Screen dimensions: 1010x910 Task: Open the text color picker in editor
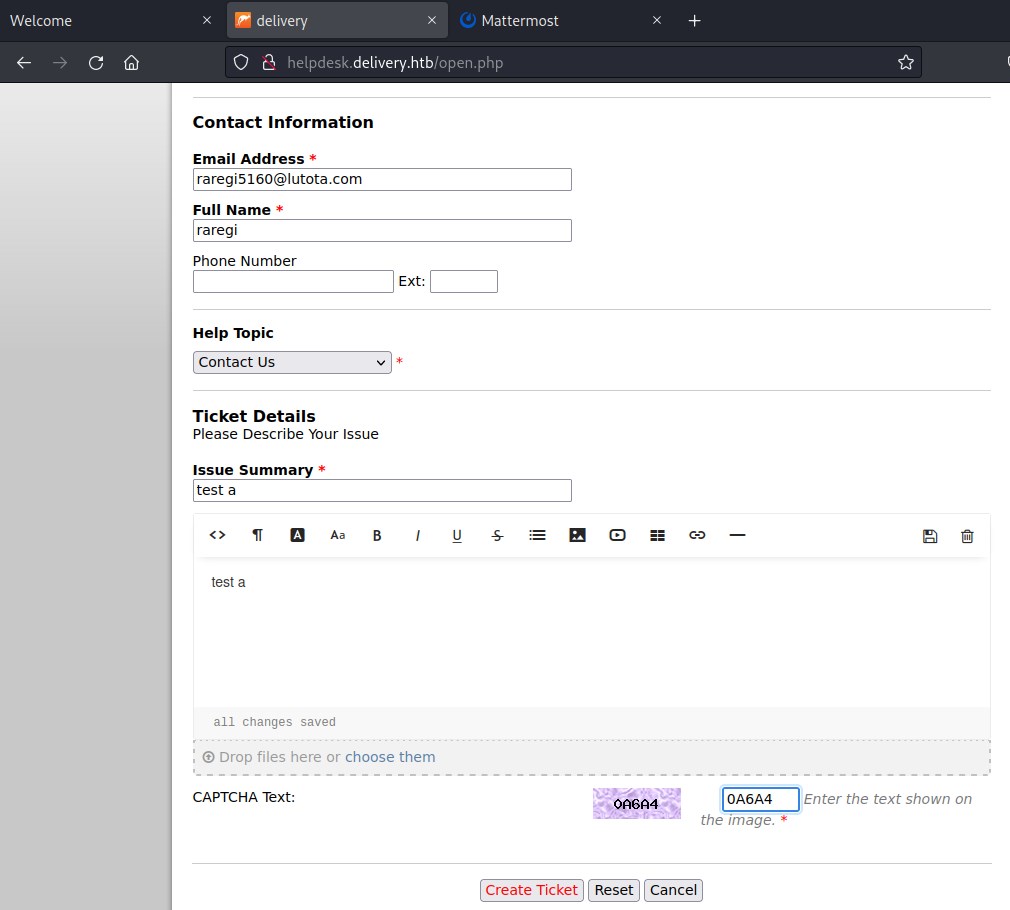click(297, 535)
